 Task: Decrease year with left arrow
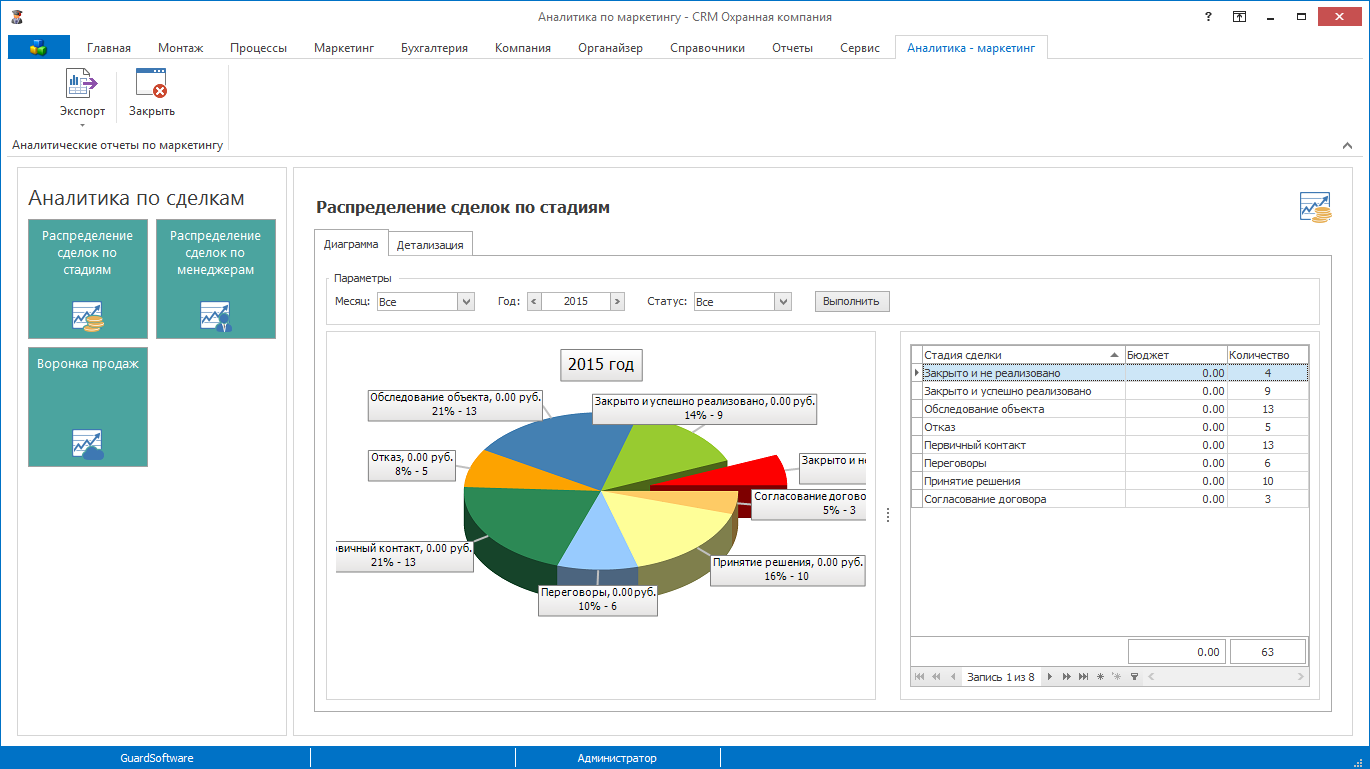534,301
